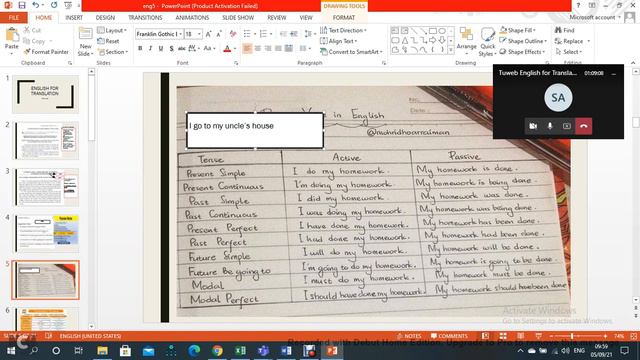The height and width of the screenshot is (360, 640).
Task: Switch to the TRANSITIONS tab
Action: point(145,18)
